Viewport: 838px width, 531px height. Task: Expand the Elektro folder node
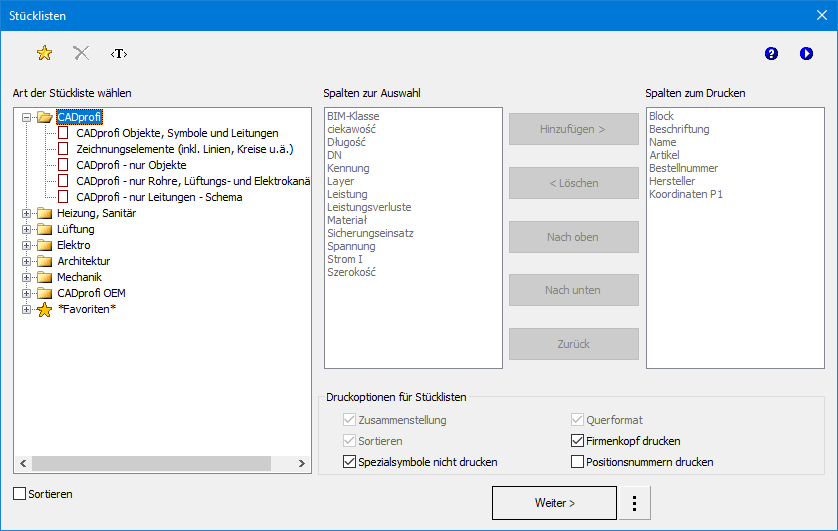pos(26,245)
